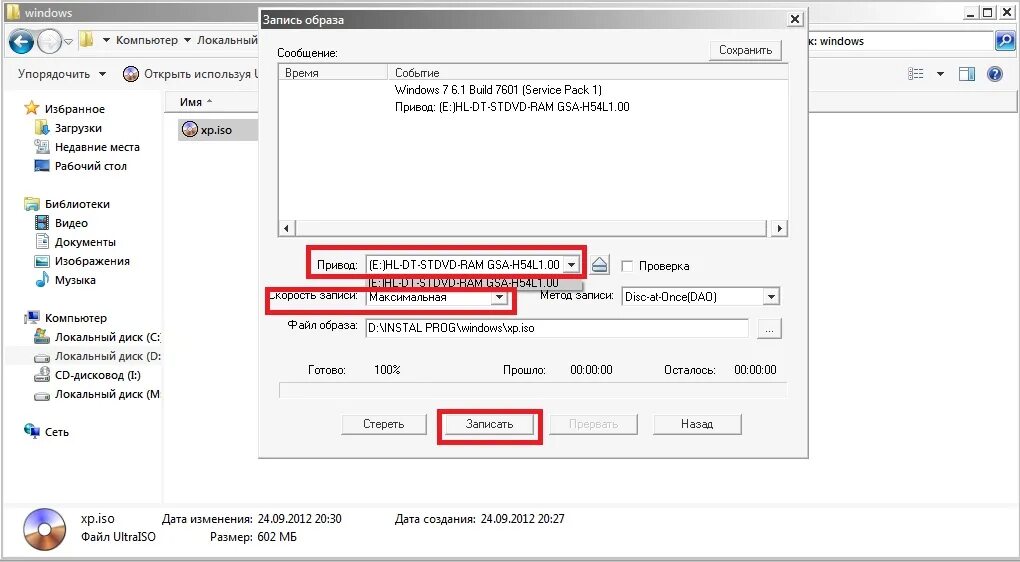Screen dimensions: 1020x562
Task: Select Локальный диск (M in sidebar
Action: (98, 394)
